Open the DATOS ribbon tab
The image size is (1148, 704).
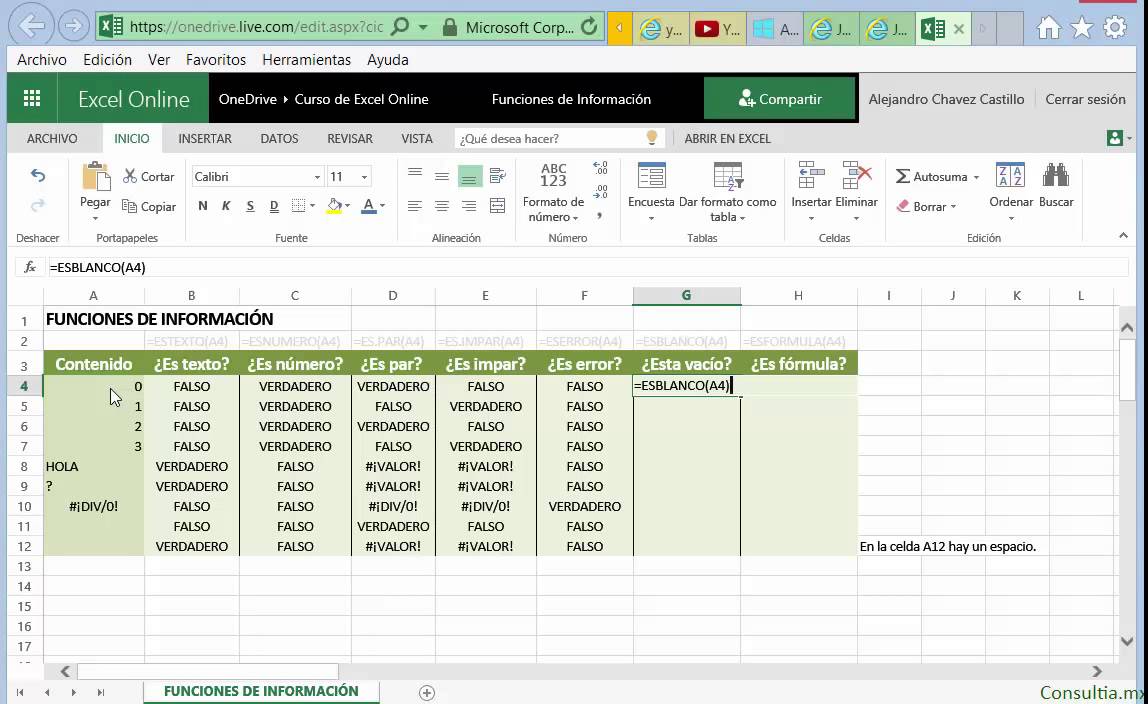tap(279, 139)
